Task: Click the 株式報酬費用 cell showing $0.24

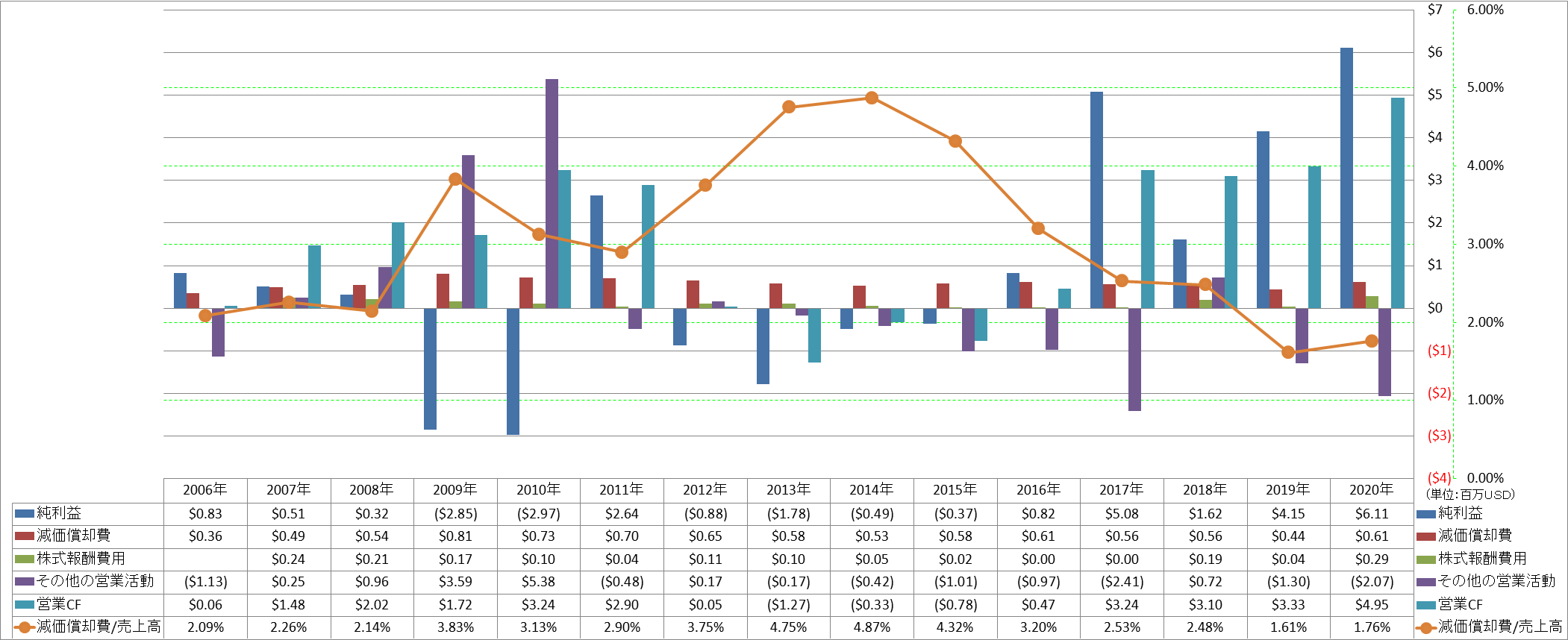Action: [289, 559]
